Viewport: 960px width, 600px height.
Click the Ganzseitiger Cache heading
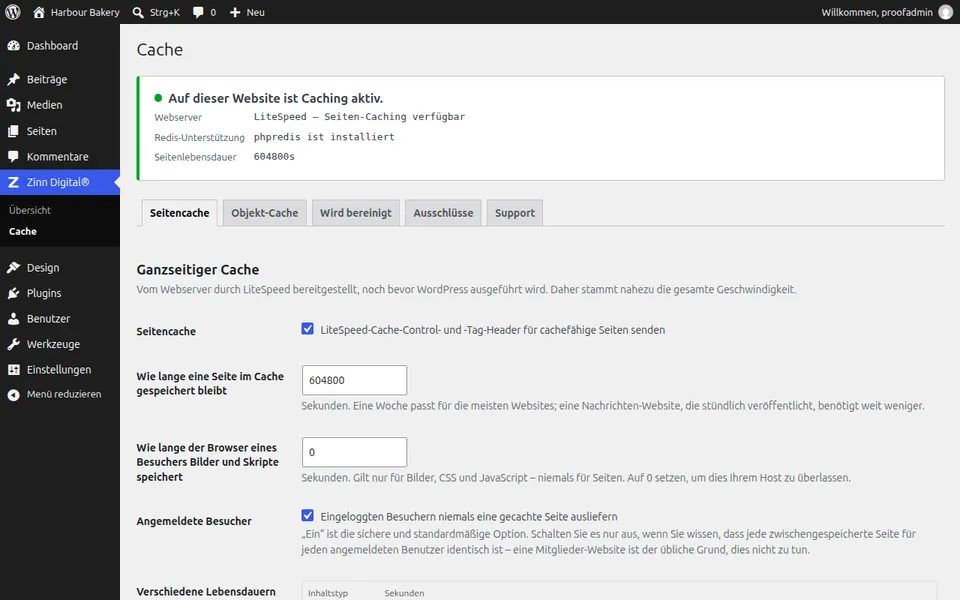(198, 270)
